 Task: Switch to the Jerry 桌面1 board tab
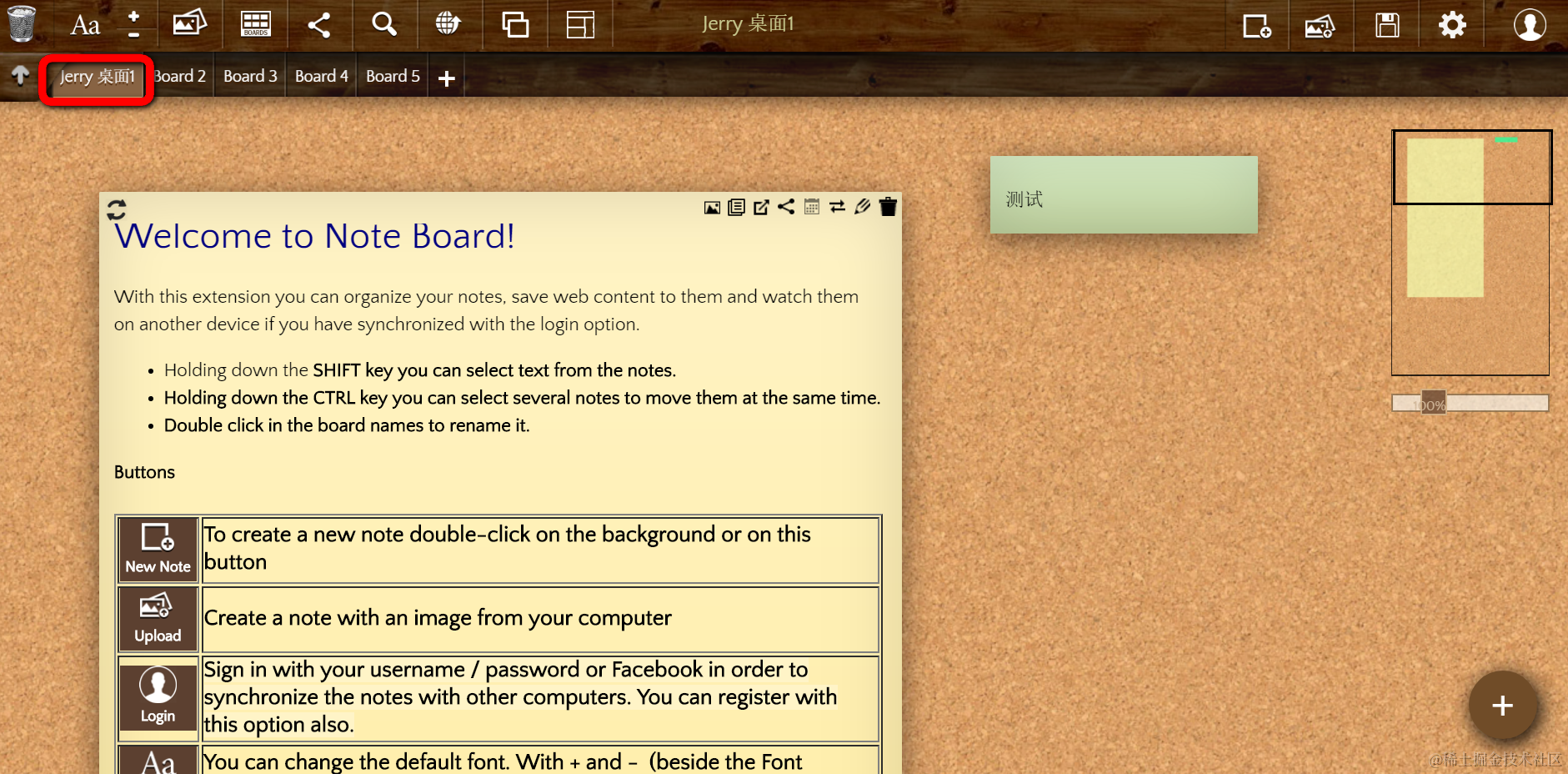coord(97,77)
